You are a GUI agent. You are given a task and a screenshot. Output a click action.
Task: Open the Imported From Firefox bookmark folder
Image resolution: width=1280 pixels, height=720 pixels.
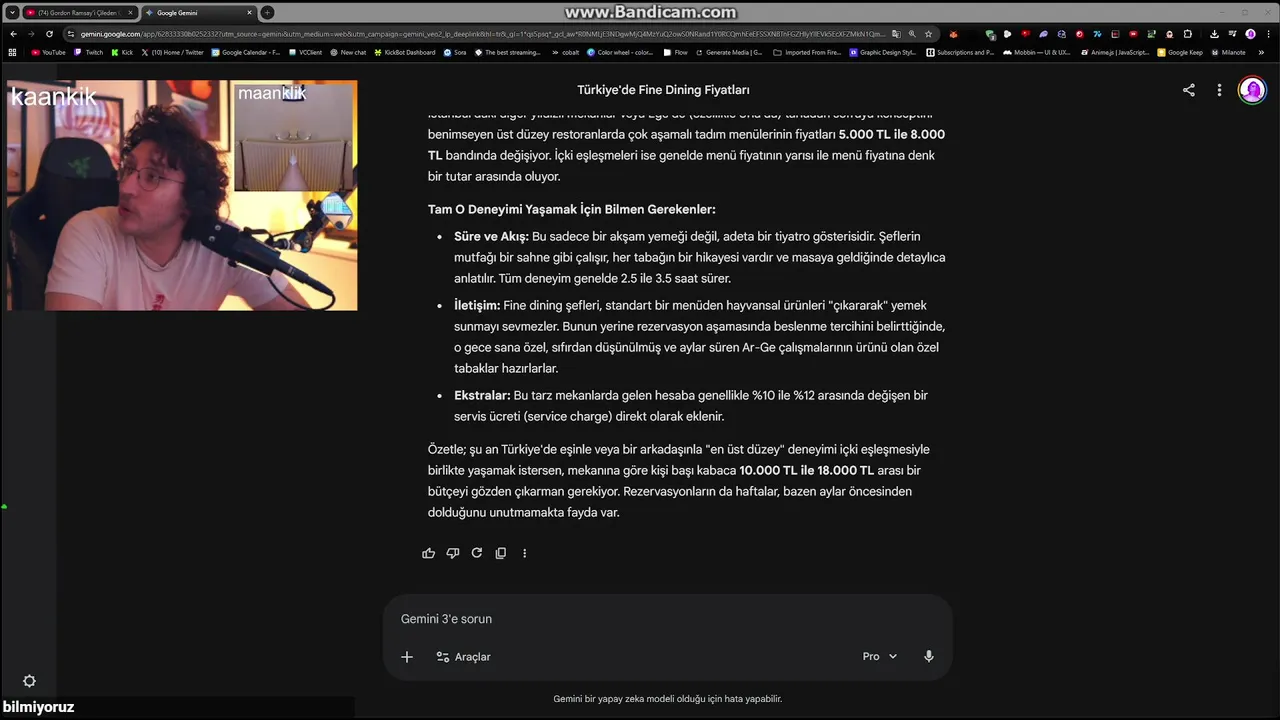(808, 52)
